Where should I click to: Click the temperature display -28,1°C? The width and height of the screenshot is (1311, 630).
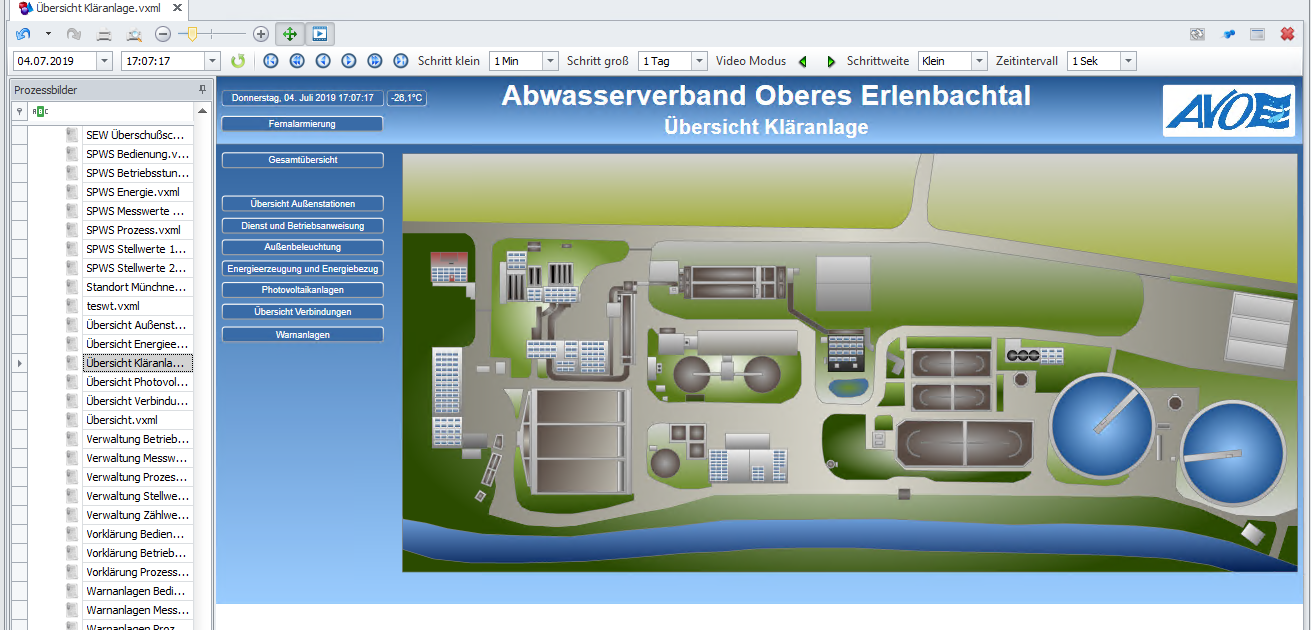coord(407,98)
